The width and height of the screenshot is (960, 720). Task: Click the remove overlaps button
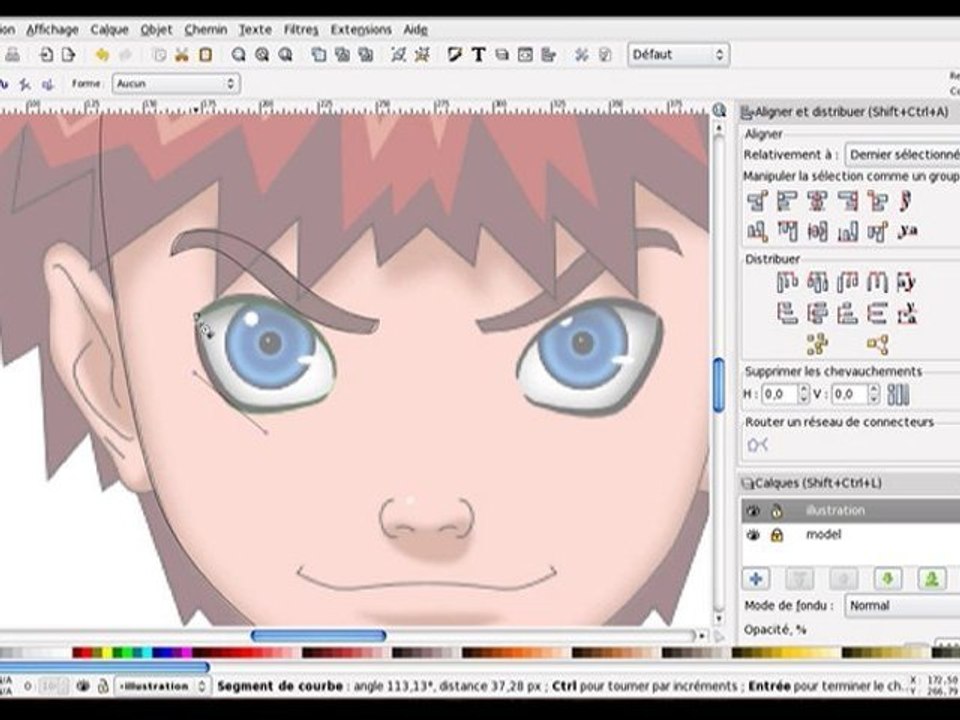click(898, 394)
